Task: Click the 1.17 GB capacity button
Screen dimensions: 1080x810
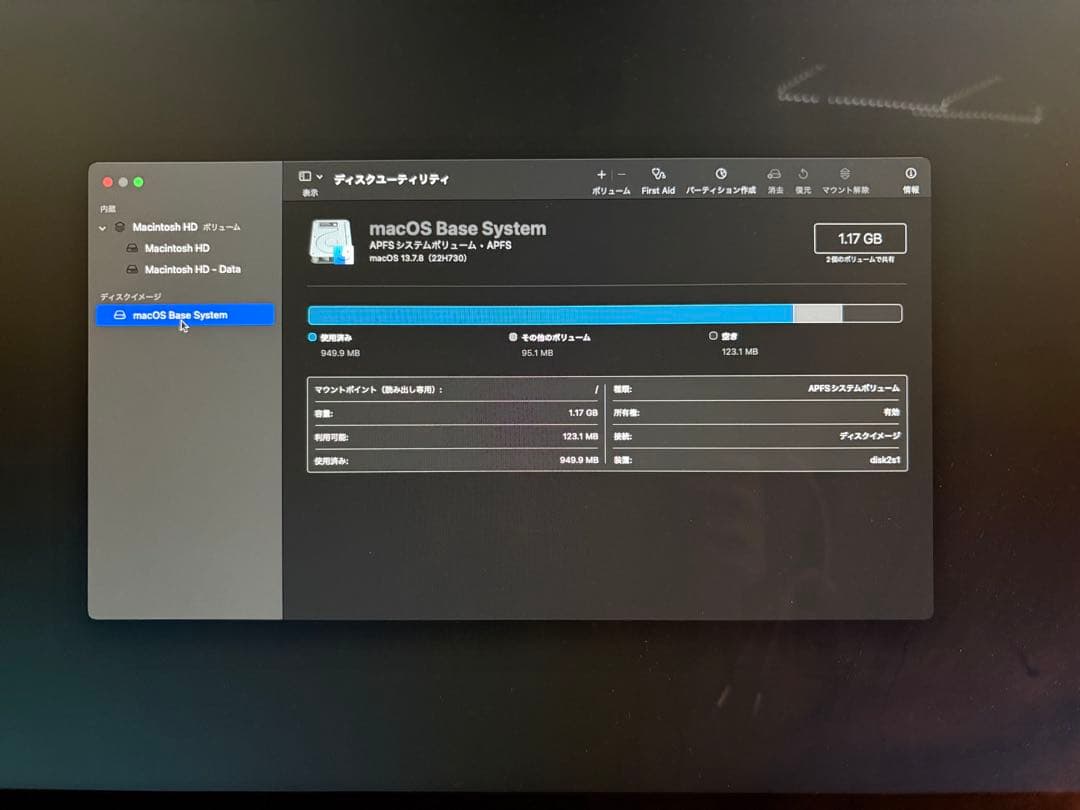Action: click(x=862, y=238)
